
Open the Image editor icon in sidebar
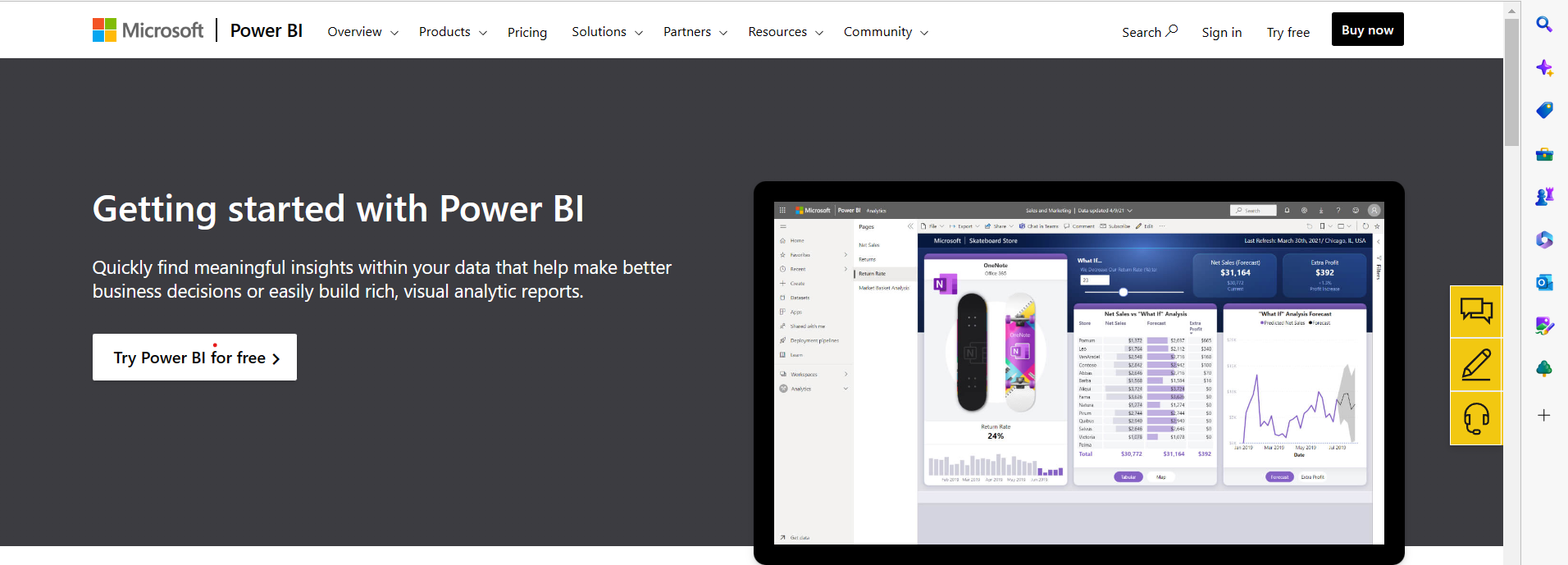coord(1544,326)
